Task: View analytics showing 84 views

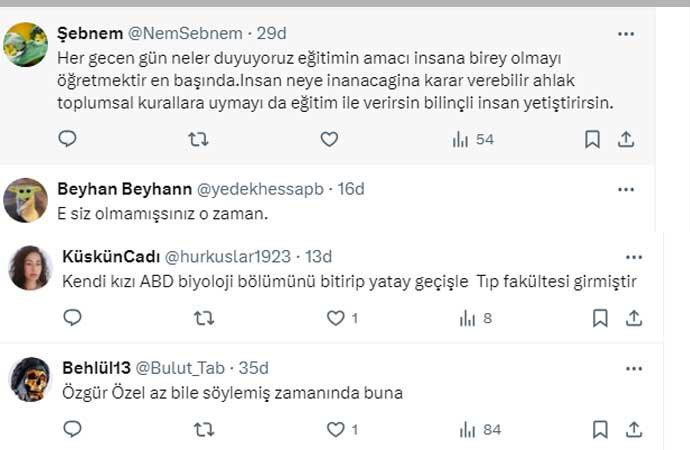Action: click(480, 430)
